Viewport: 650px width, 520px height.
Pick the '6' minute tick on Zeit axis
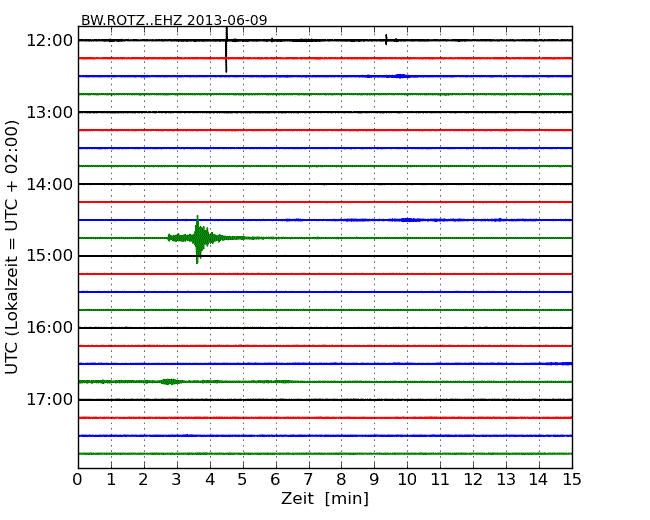(x=275, y=480)
